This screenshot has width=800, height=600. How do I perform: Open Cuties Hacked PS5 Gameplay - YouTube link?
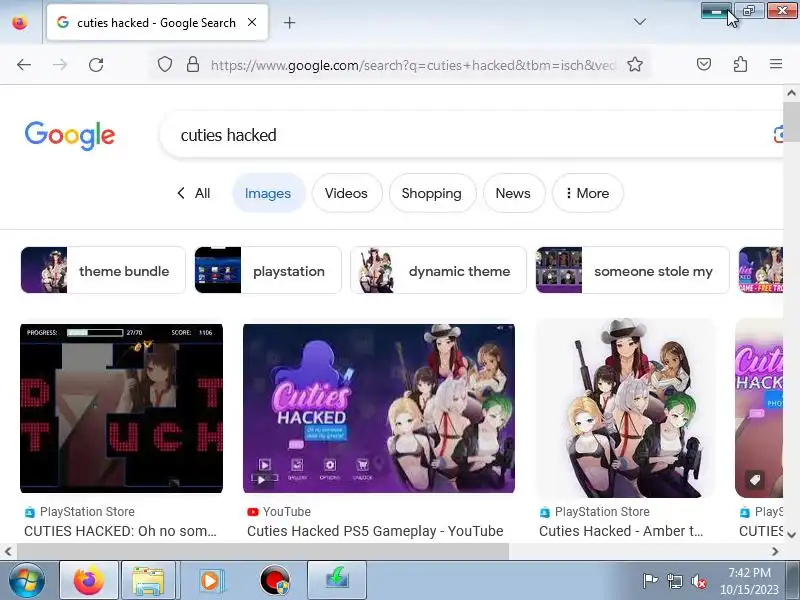(375, 531)
